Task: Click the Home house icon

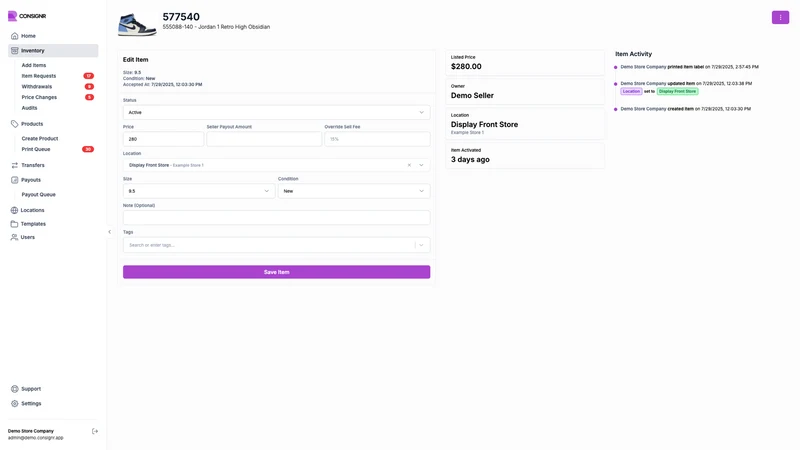Action: click(x=14, y=36)
